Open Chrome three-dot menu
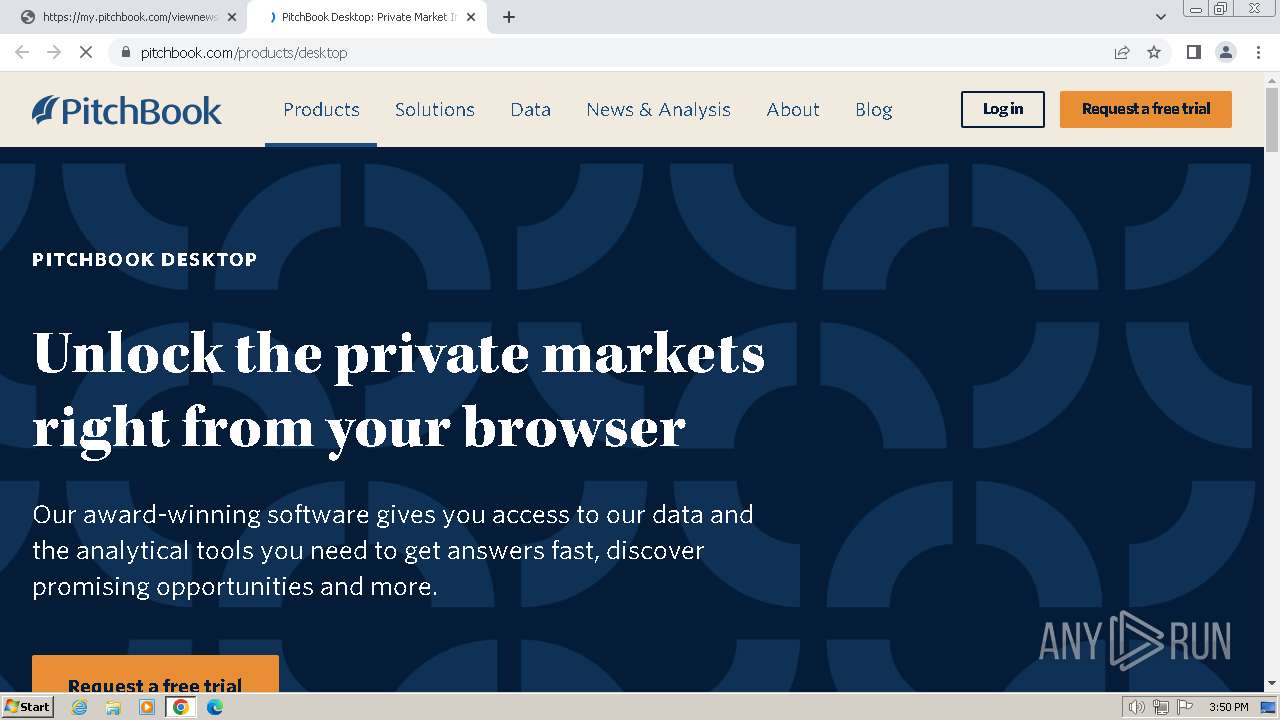The width and height of the screenshot is (1280, 720). tap(1258, 52)
